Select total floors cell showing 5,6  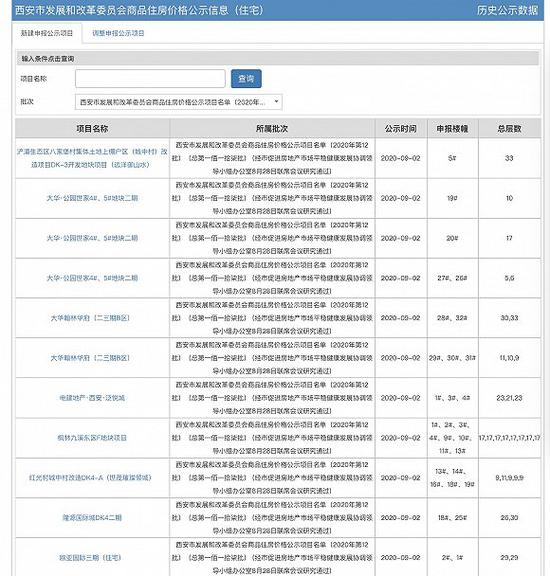pyautogui.click(x=509, y=278)
